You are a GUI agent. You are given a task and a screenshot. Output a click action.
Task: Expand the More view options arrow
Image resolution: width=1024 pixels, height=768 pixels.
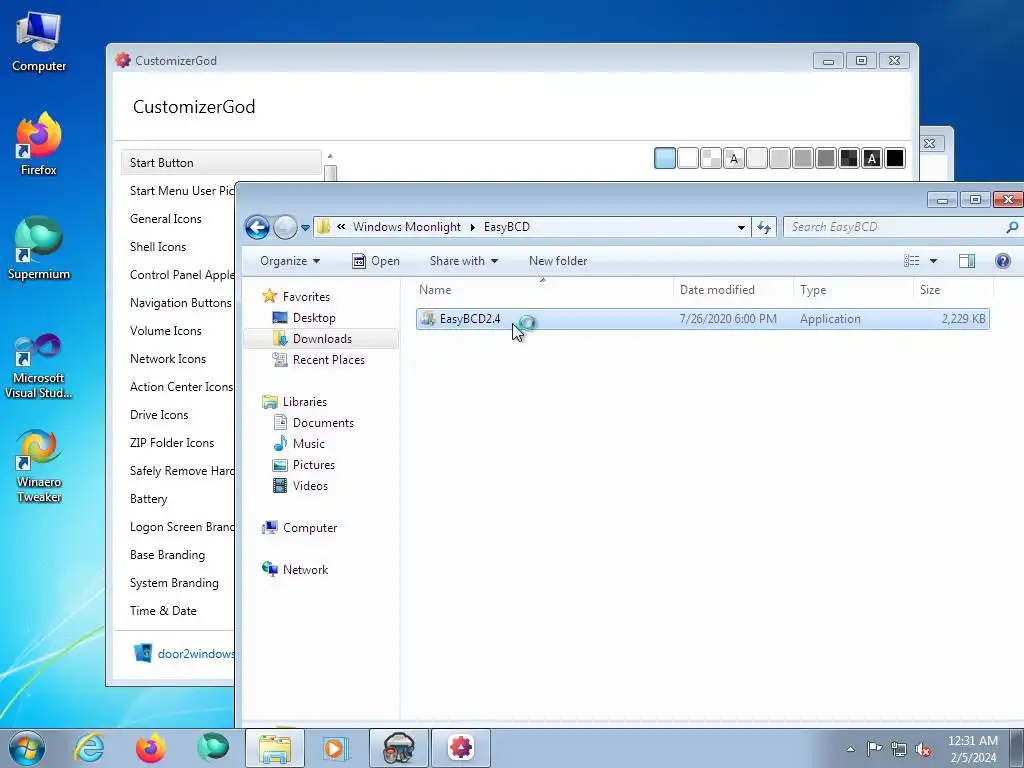[933, 261]
